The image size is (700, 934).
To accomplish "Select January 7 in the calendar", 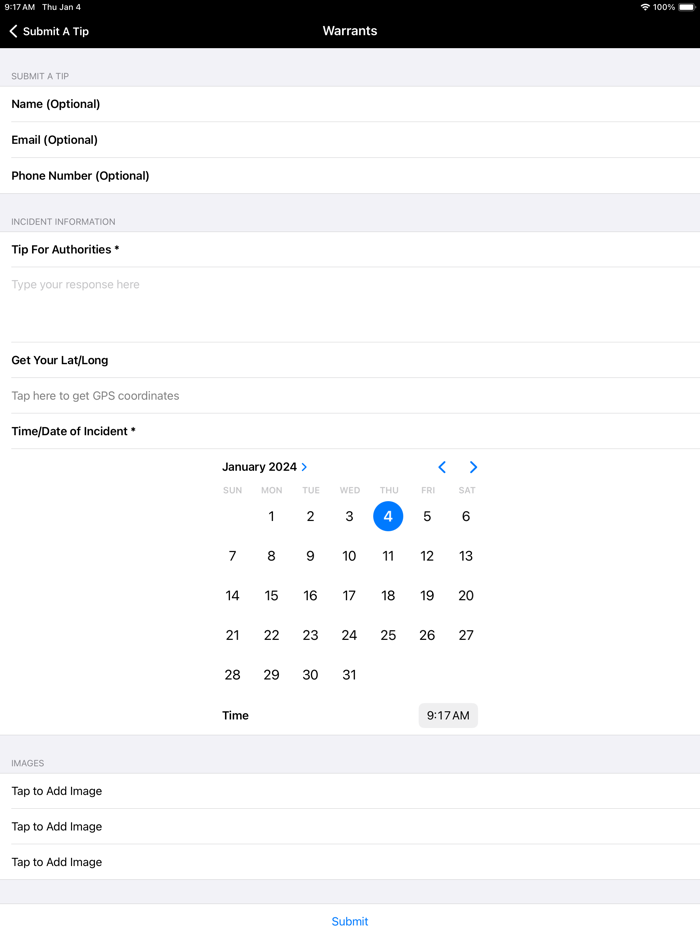I will (232, 556).
